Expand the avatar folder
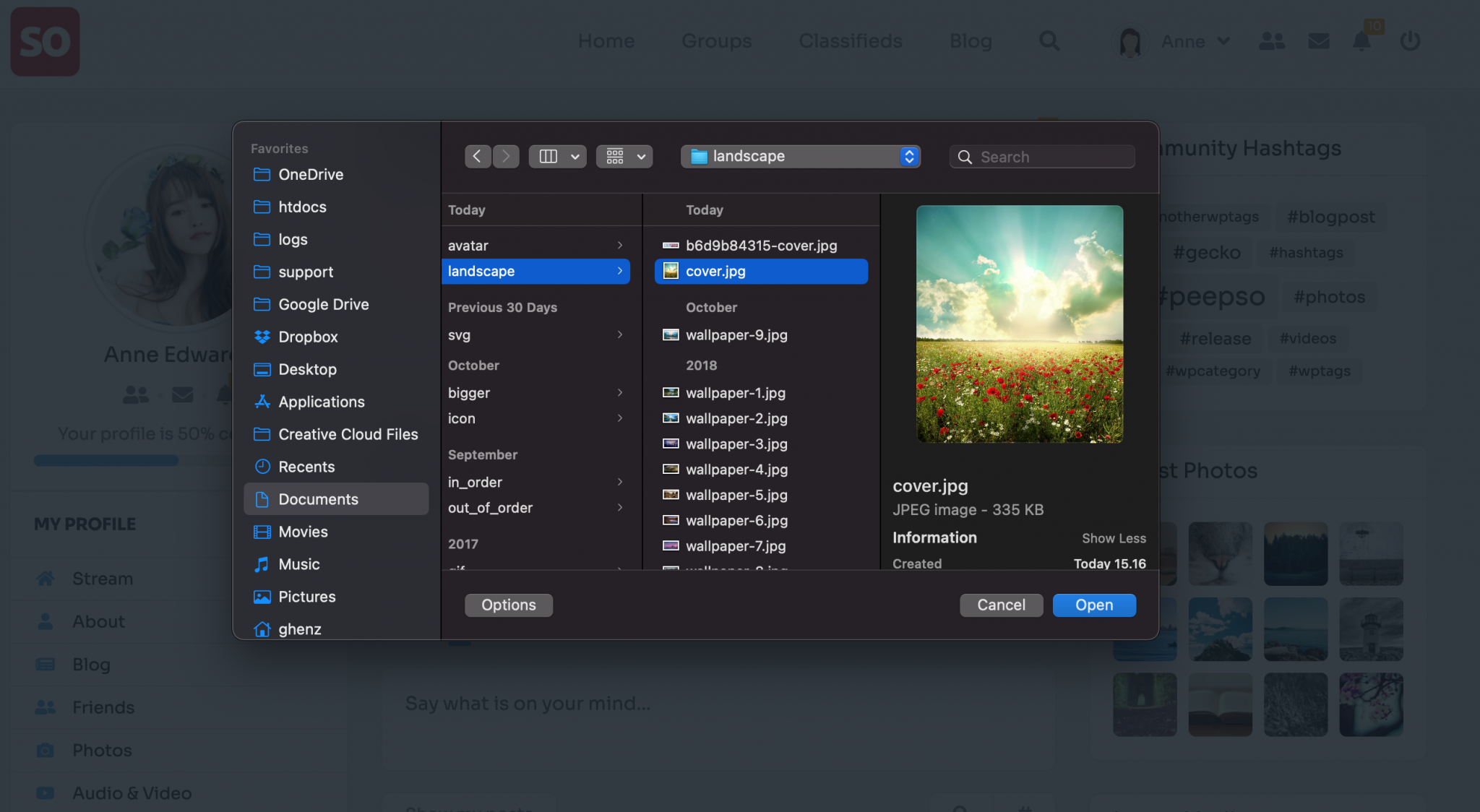This screenshot has height=812, width=1480. [x=535, y=246]
